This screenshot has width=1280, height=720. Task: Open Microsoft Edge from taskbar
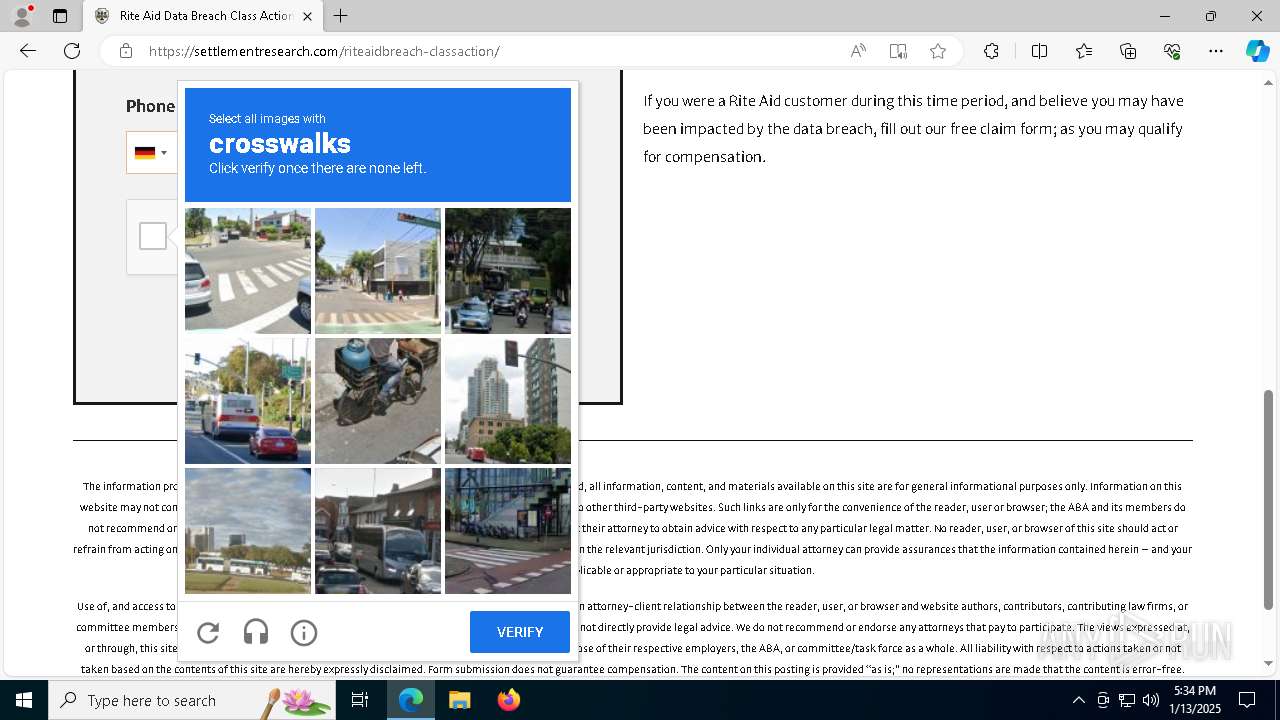point(411,700)
